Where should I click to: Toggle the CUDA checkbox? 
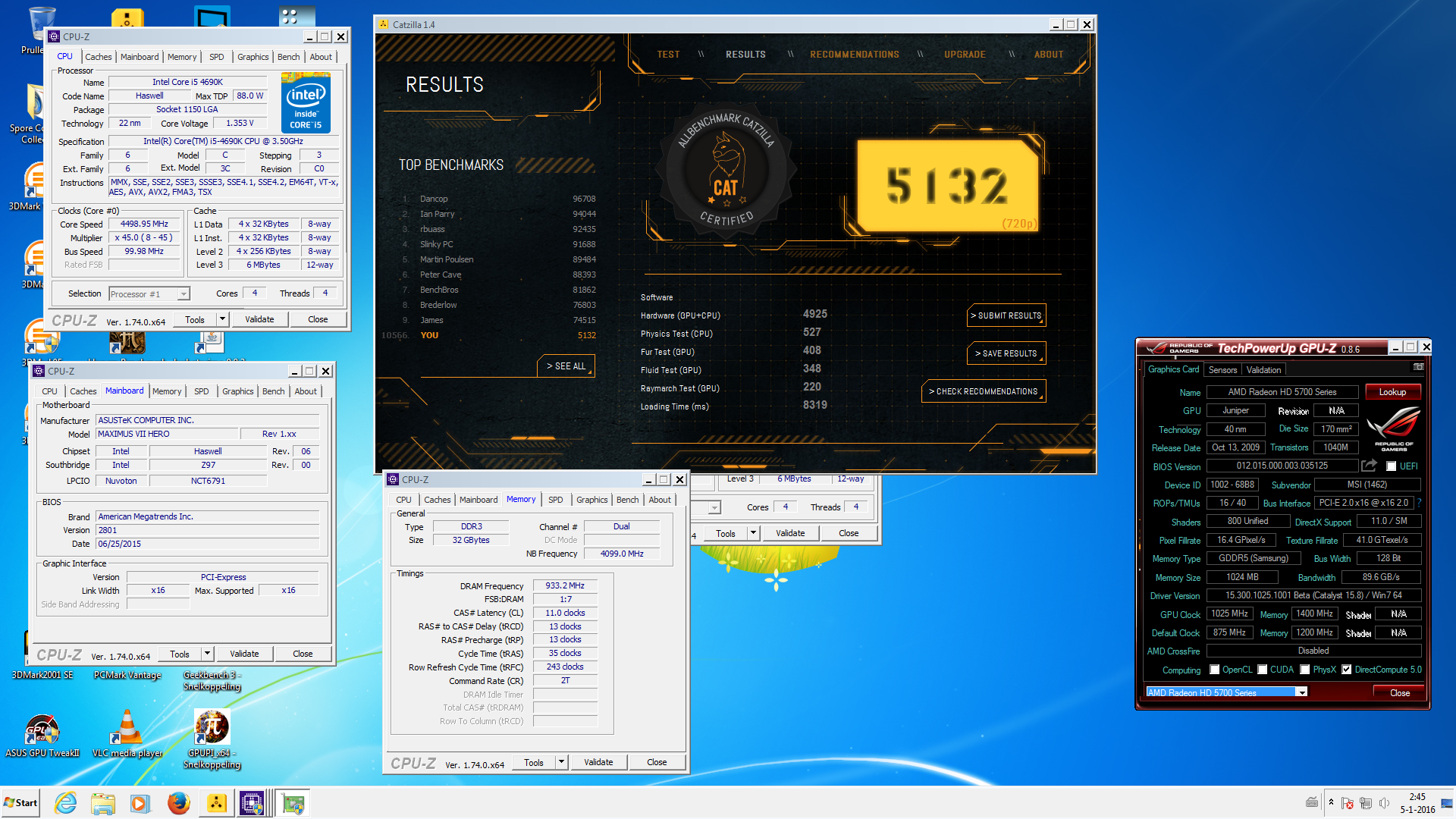pos(1263,670)
